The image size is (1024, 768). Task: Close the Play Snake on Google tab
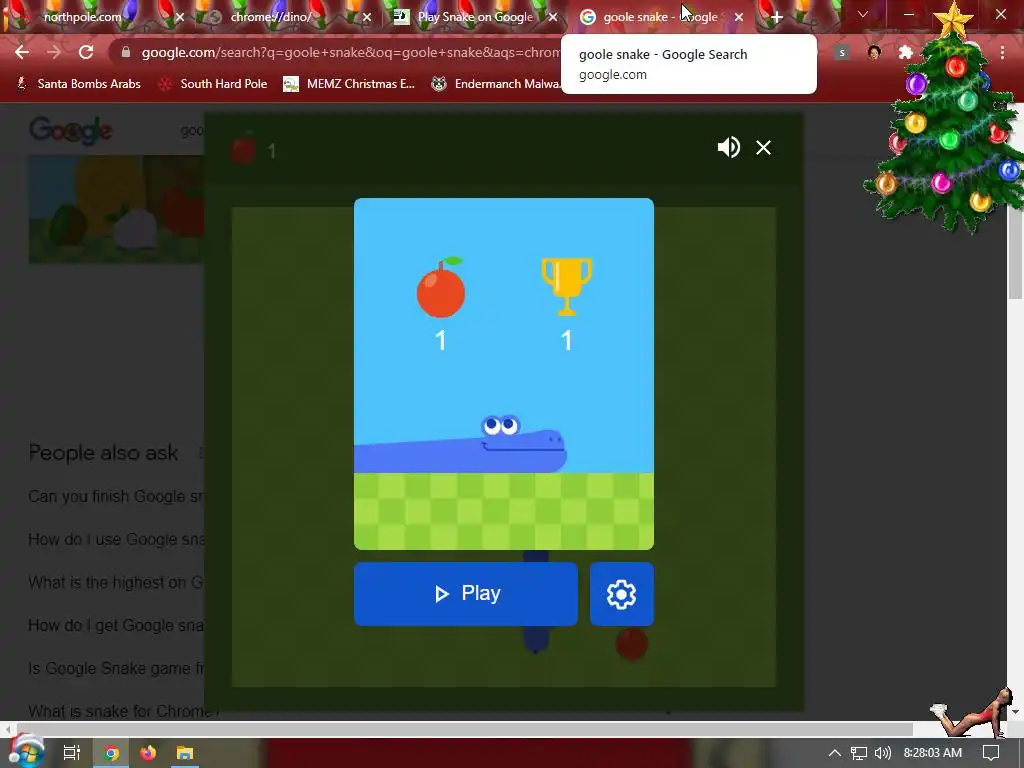553,18
